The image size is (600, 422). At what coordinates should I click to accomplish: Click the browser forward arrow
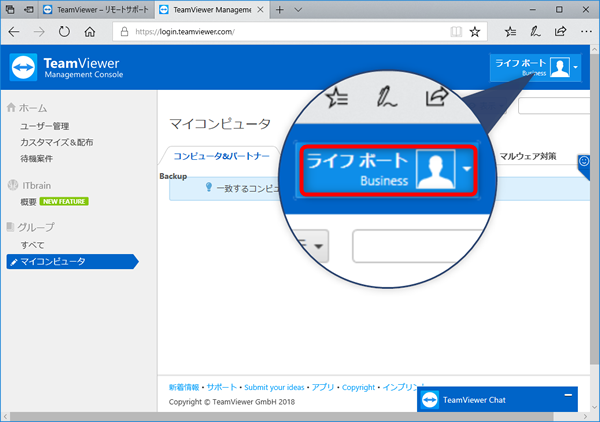pyautogui.click(x=39, y=31)
